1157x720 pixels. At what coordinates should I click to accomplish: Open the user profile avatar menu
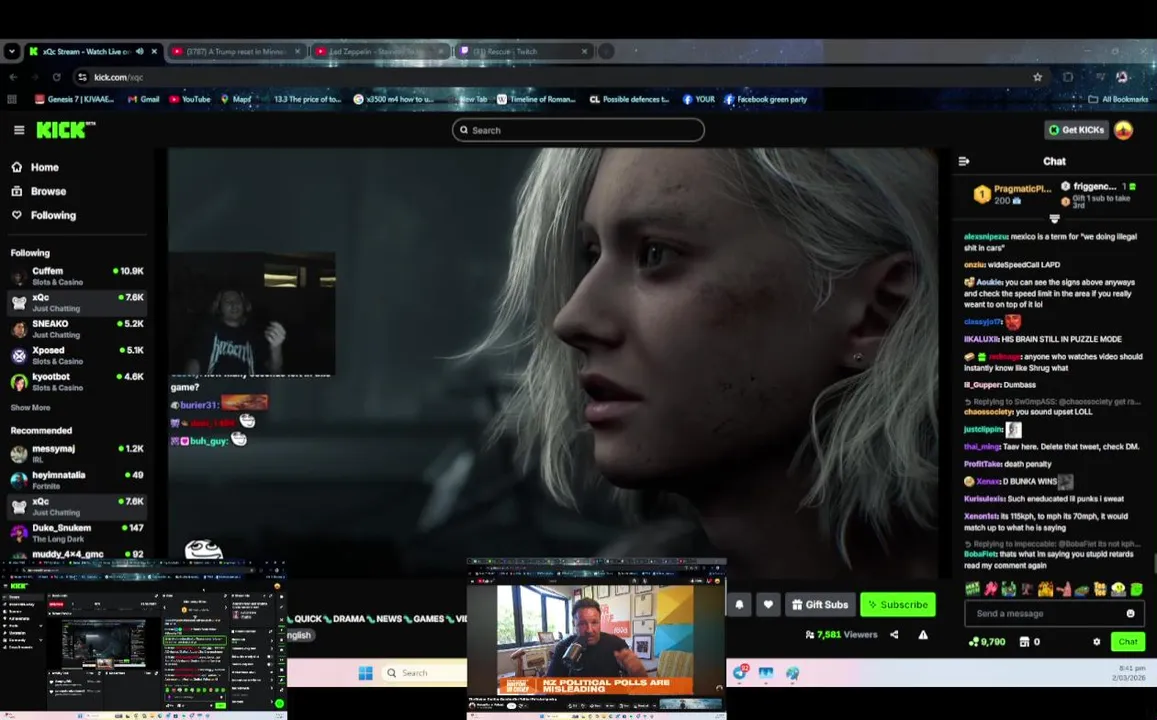tap(1123, 130)
